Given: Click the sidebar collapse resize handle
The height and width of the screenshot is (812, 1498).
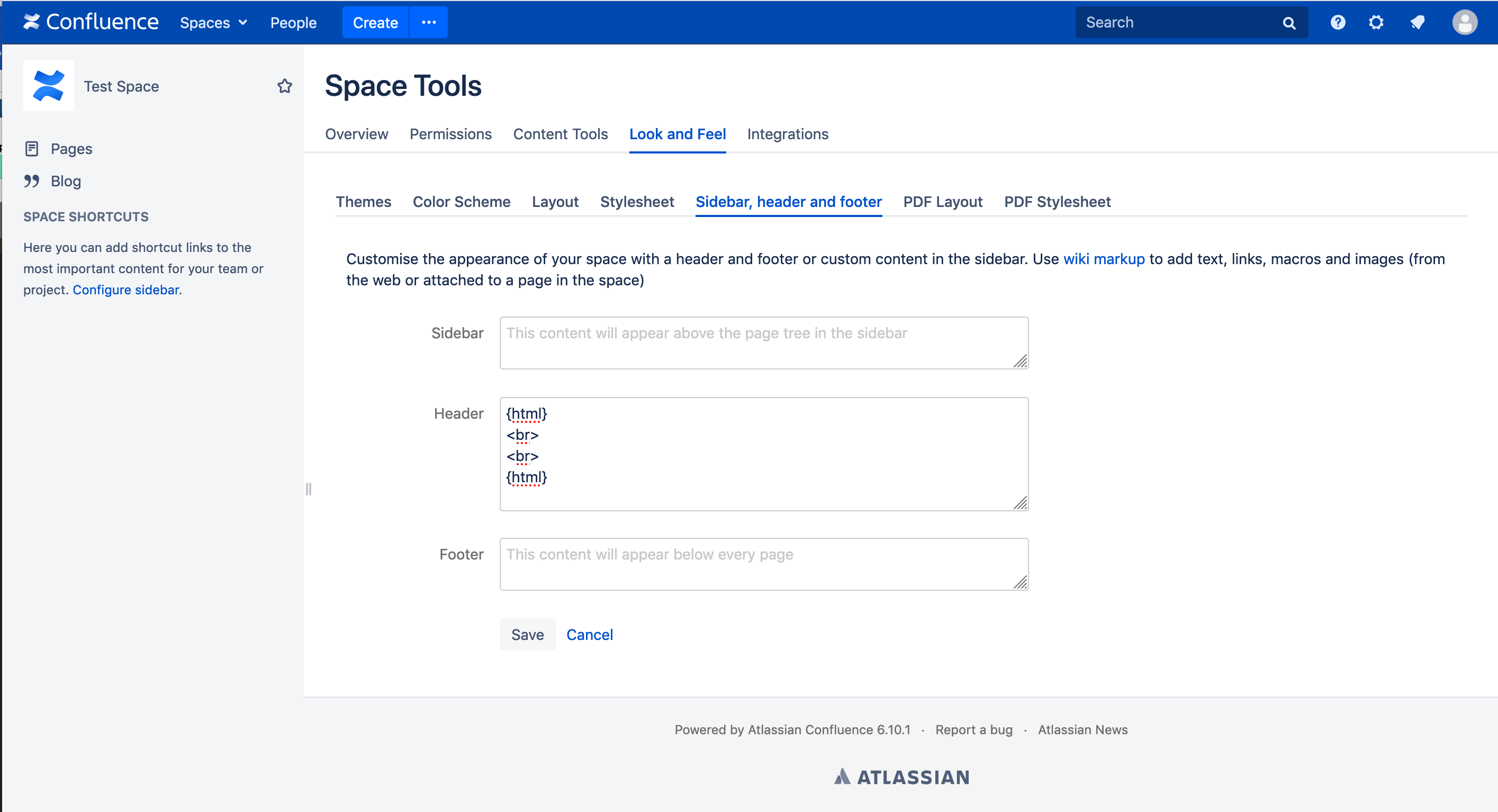Looking at the screenshot, I should tap(308, 489).
